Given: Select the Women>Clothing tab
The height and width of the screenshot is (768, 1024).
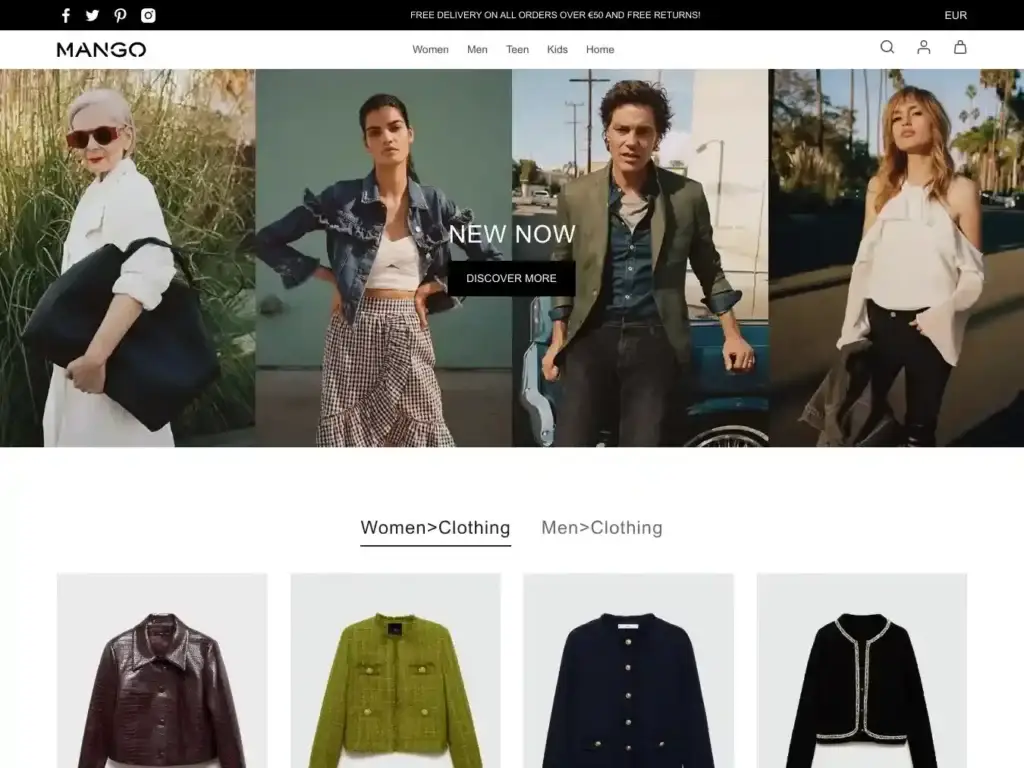Looking at the screenshot, I should [x=435, y=527].
